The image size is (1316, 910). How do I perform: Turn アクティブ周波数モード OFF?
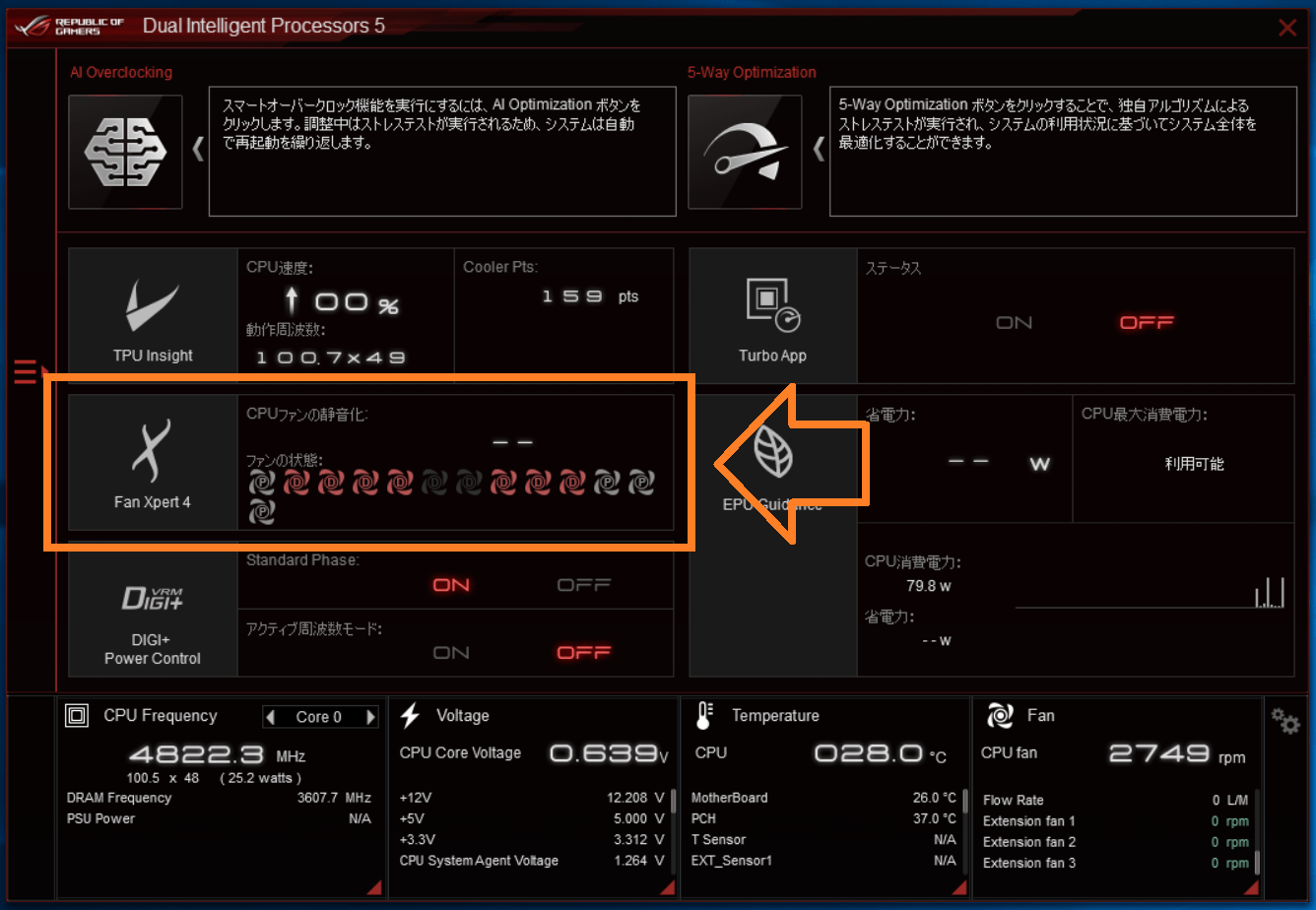pyautogui.click(x=584, y=652)
